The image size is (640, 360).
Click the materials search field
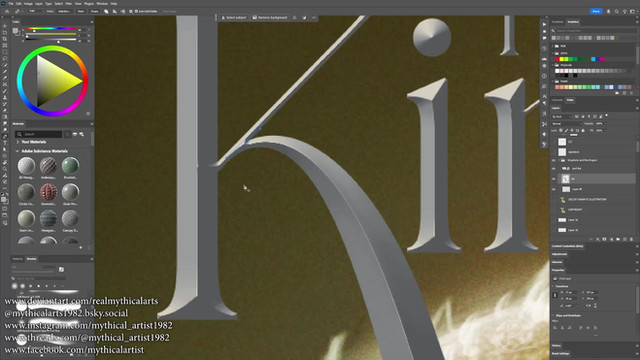click(39, 134)
